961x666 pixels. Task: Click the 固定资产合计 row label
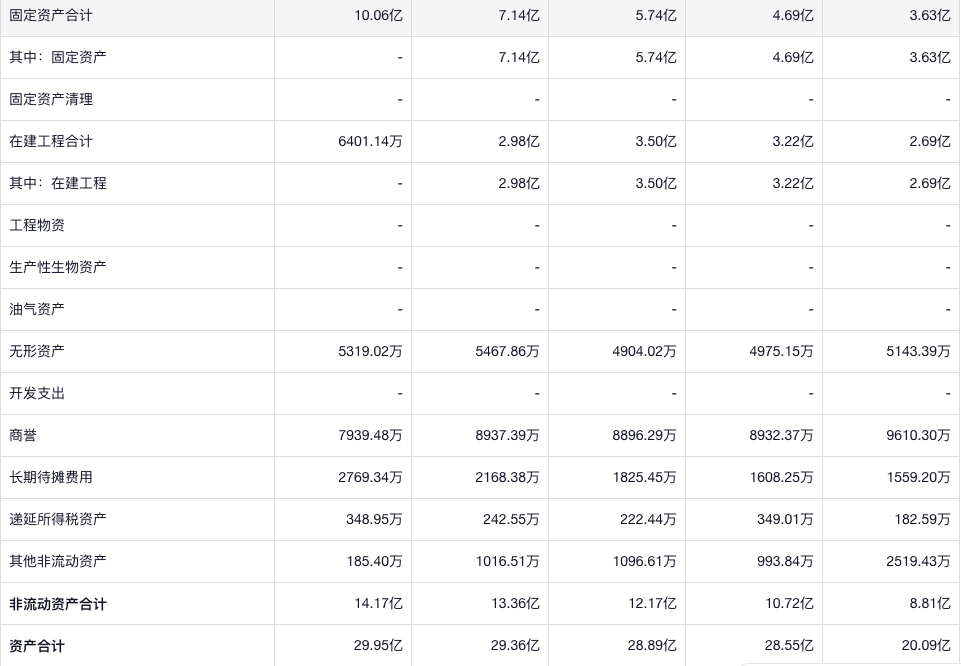(51, 15)
